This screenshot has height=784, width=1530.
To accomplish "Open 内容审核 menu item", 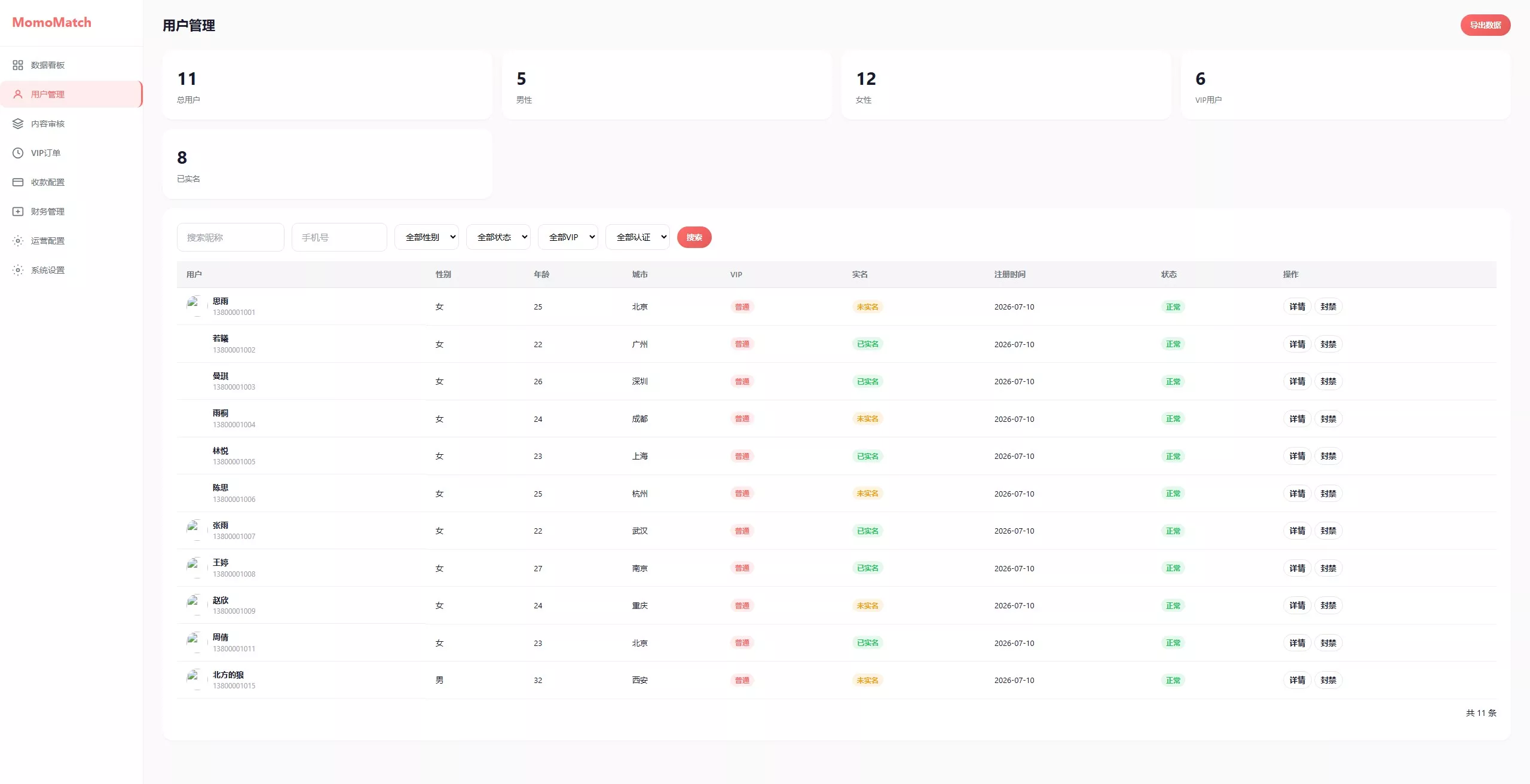I will 71,124.
